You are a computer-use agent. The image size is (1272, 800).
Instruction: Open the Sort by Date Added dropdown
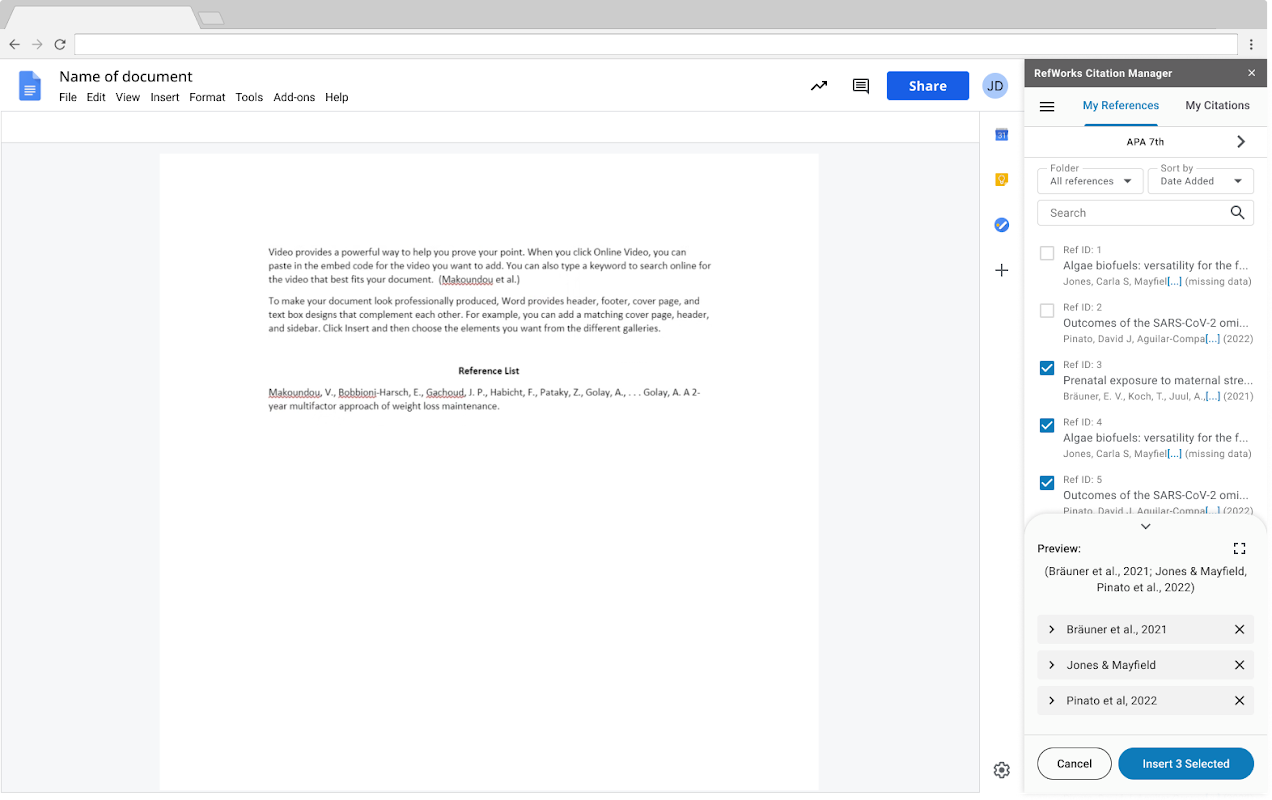pos(1201,180)
